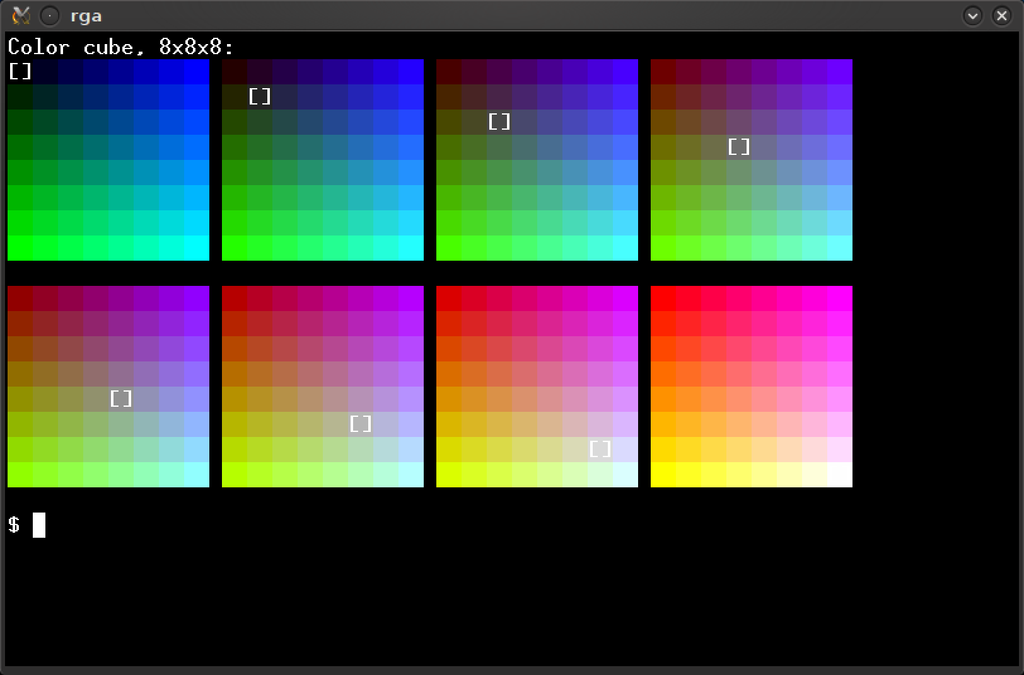Close the rga terminal window

[1002, 15]
